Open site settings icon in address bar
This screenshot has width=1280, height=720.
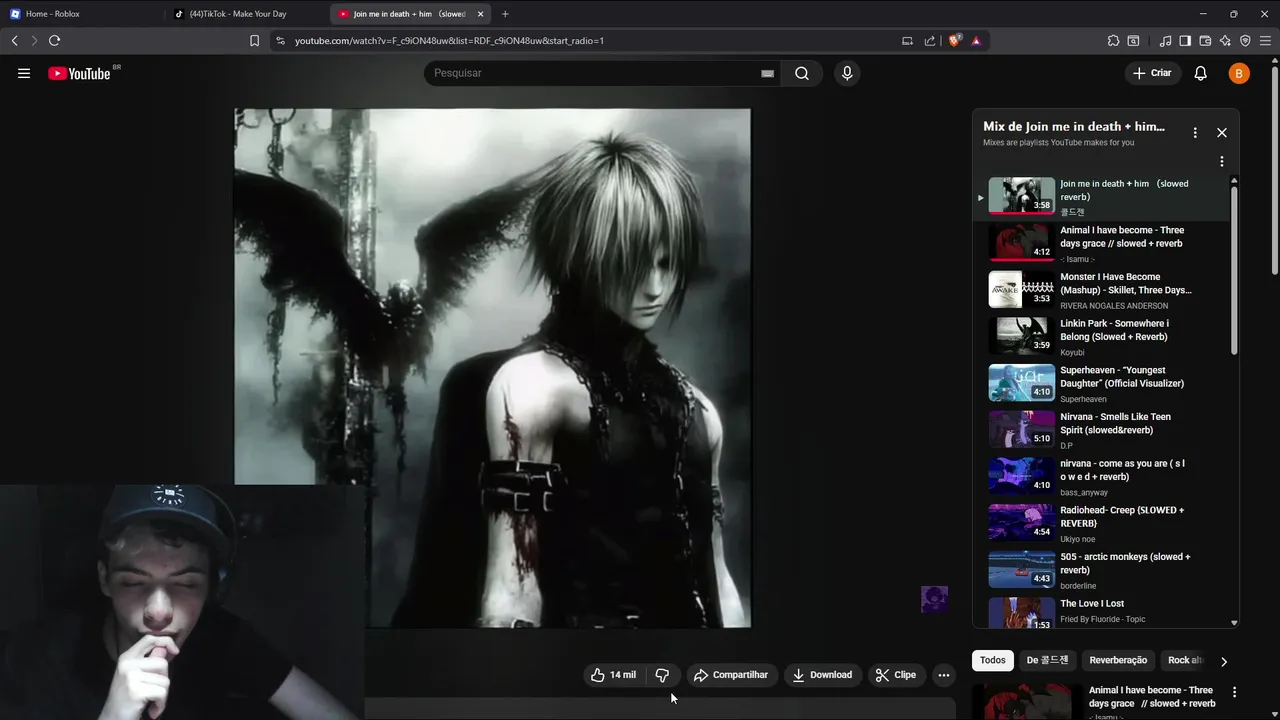coord(280,41)
